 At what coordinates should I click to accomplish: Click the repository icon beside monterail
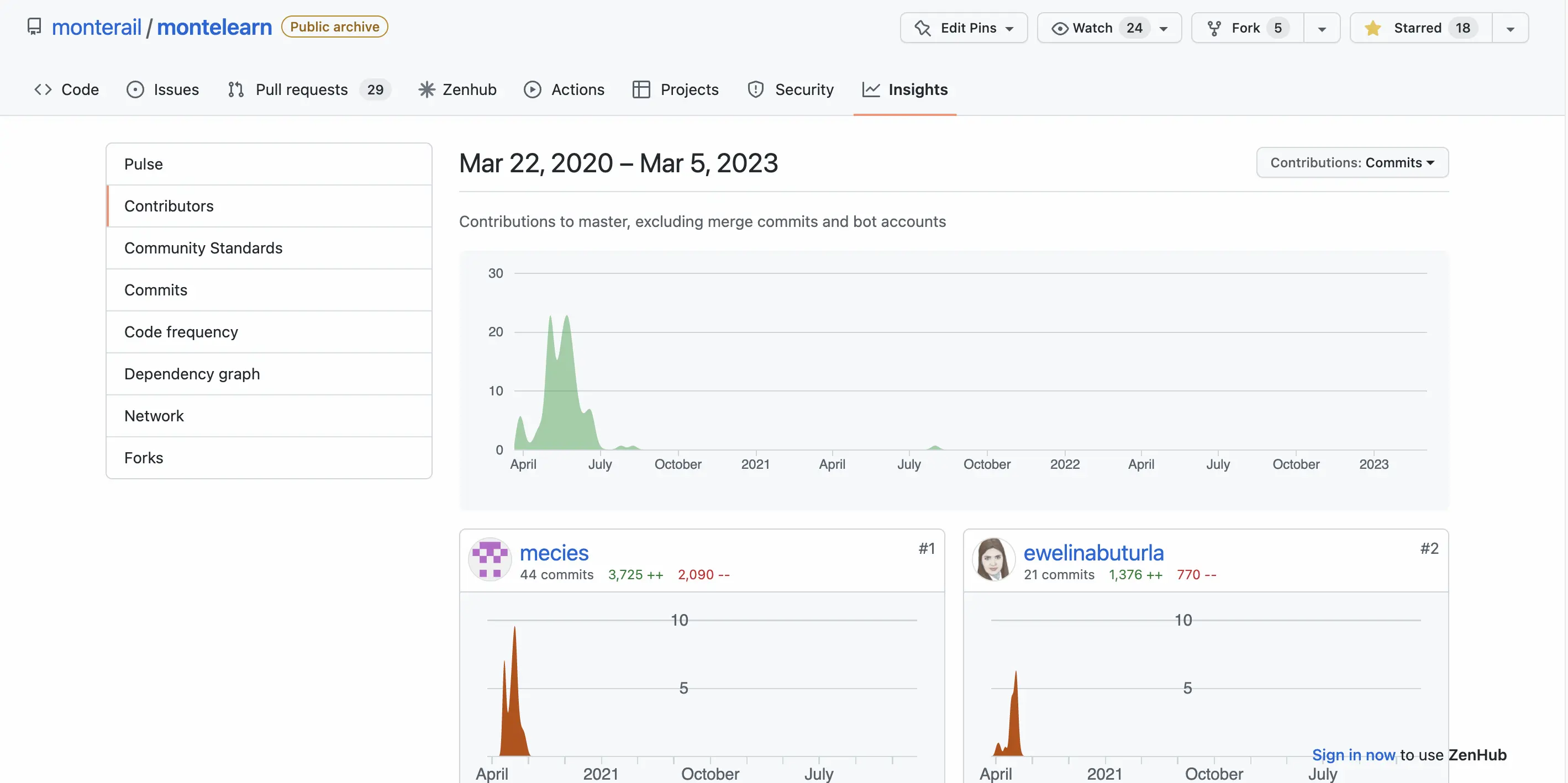pos(35,27)
